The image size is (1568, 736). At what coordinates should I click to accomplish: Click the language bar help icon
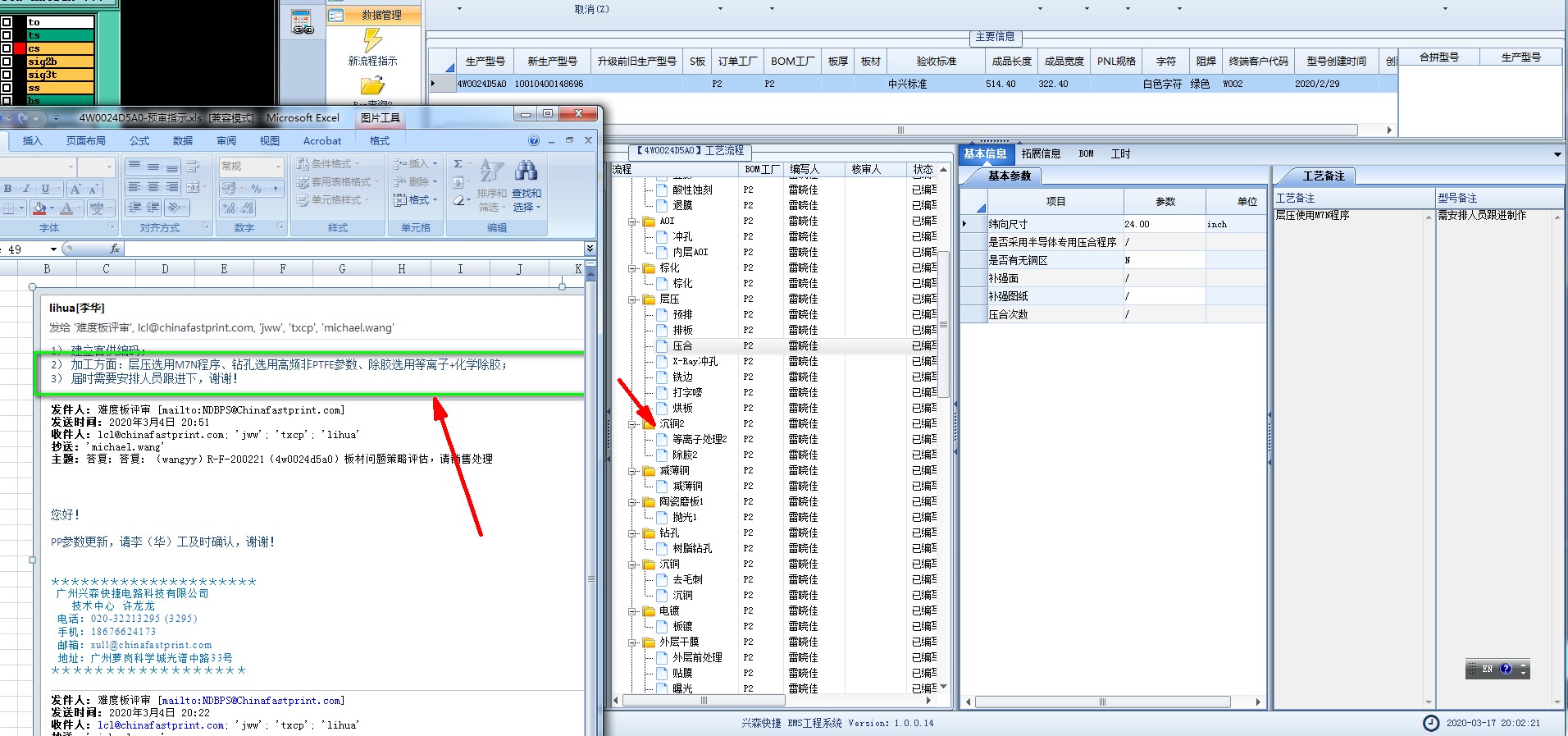pyautogui.click(x=1506, y=670)
